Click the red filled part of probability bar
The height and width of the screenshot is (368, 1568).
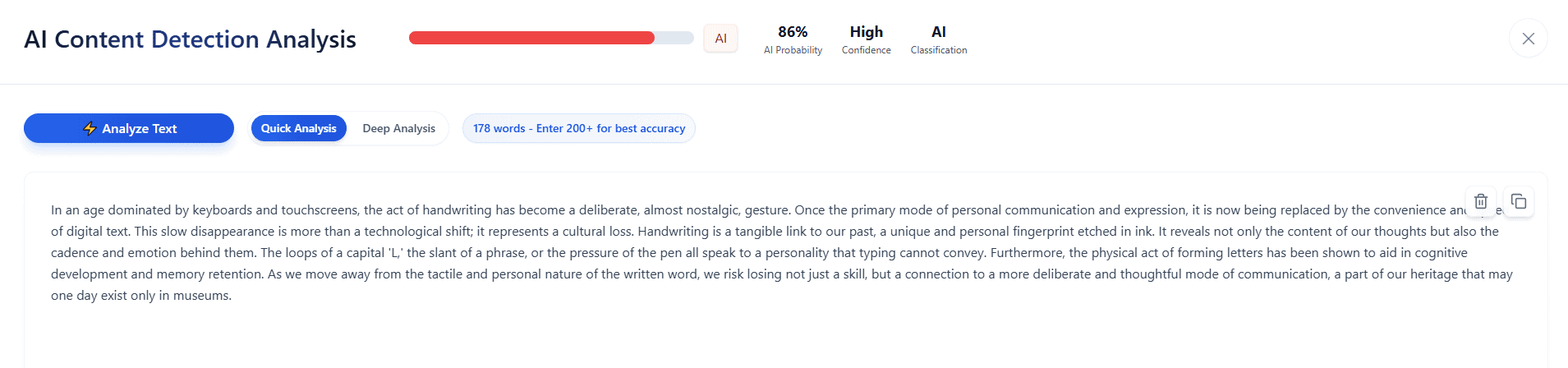pyautogui.click(x=531, y=38)
